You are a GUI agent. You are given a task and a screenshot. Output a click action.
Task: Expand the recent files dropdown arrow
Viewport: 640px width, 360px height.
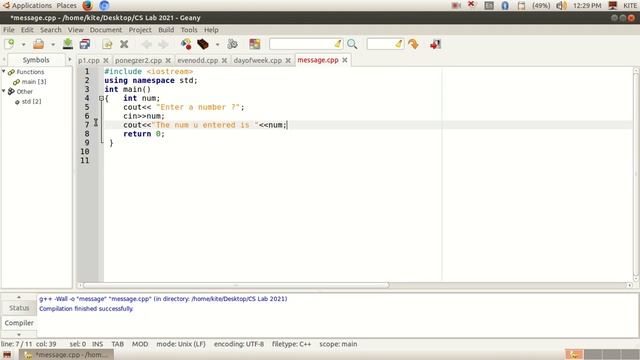53,44
